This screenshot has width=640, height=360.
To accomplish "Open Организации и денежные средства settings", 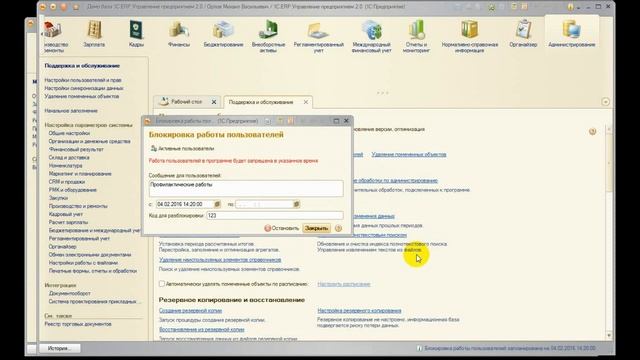I will [89, 141].
